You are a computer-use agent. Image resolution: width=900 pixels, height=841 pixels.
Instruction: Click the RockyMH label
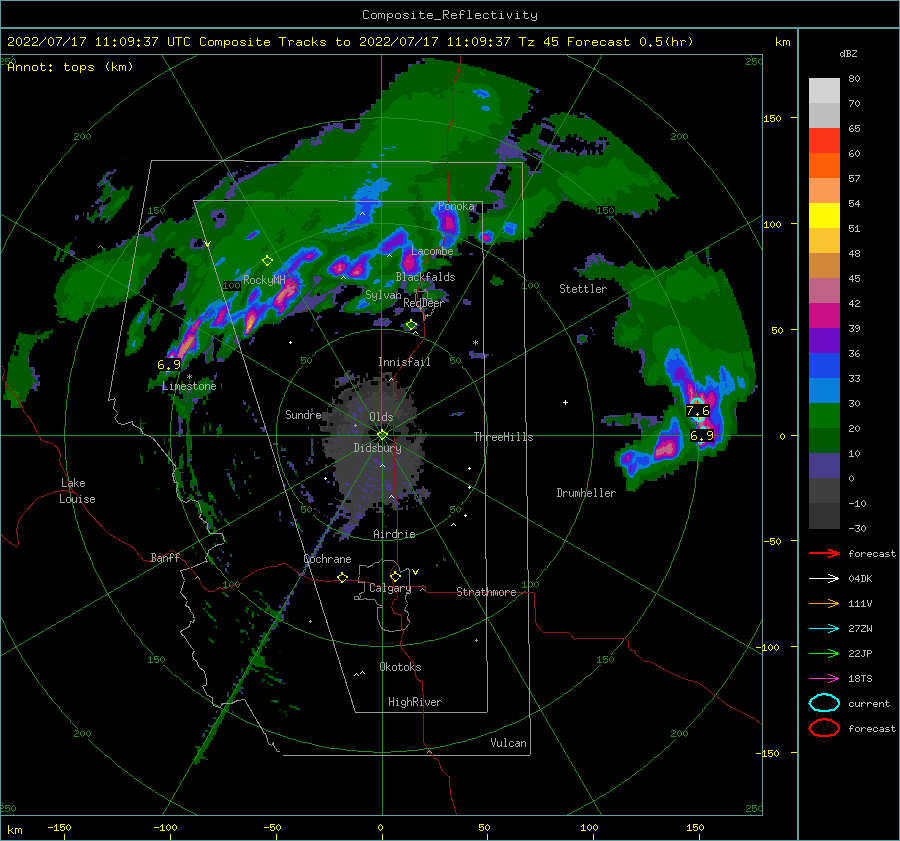[264, 280]
